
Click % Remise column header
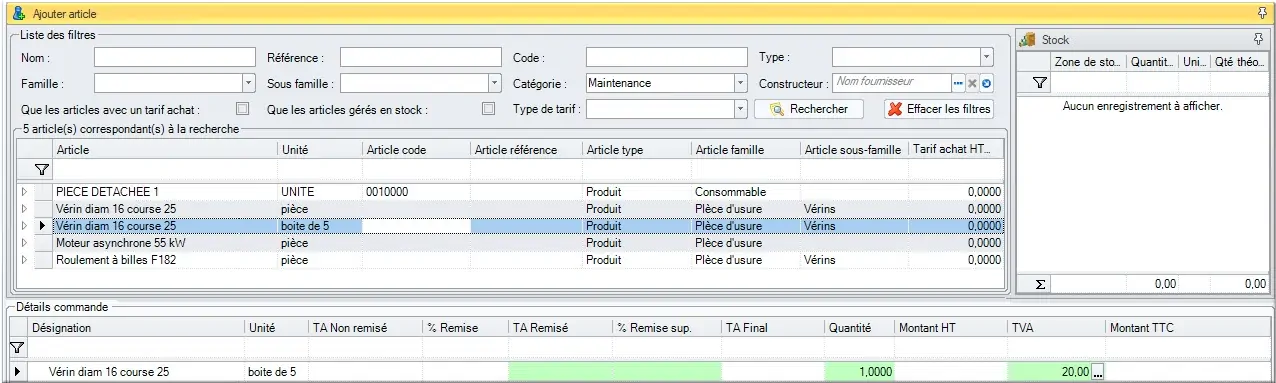[465, 328]
